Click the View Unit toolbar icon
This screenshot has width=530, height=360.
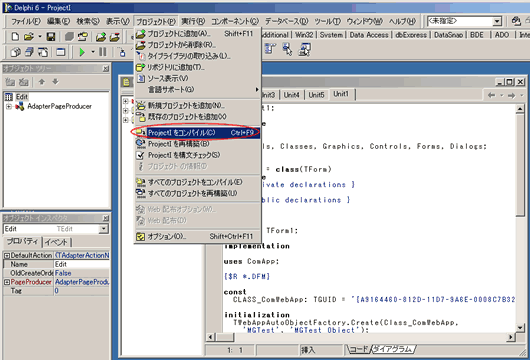click(x=15, y=52)
